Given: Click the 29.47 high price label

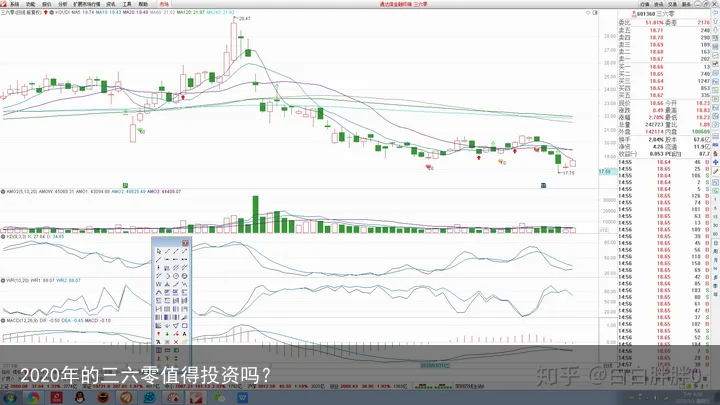Looking at the screenshot, I should (244, 19).
